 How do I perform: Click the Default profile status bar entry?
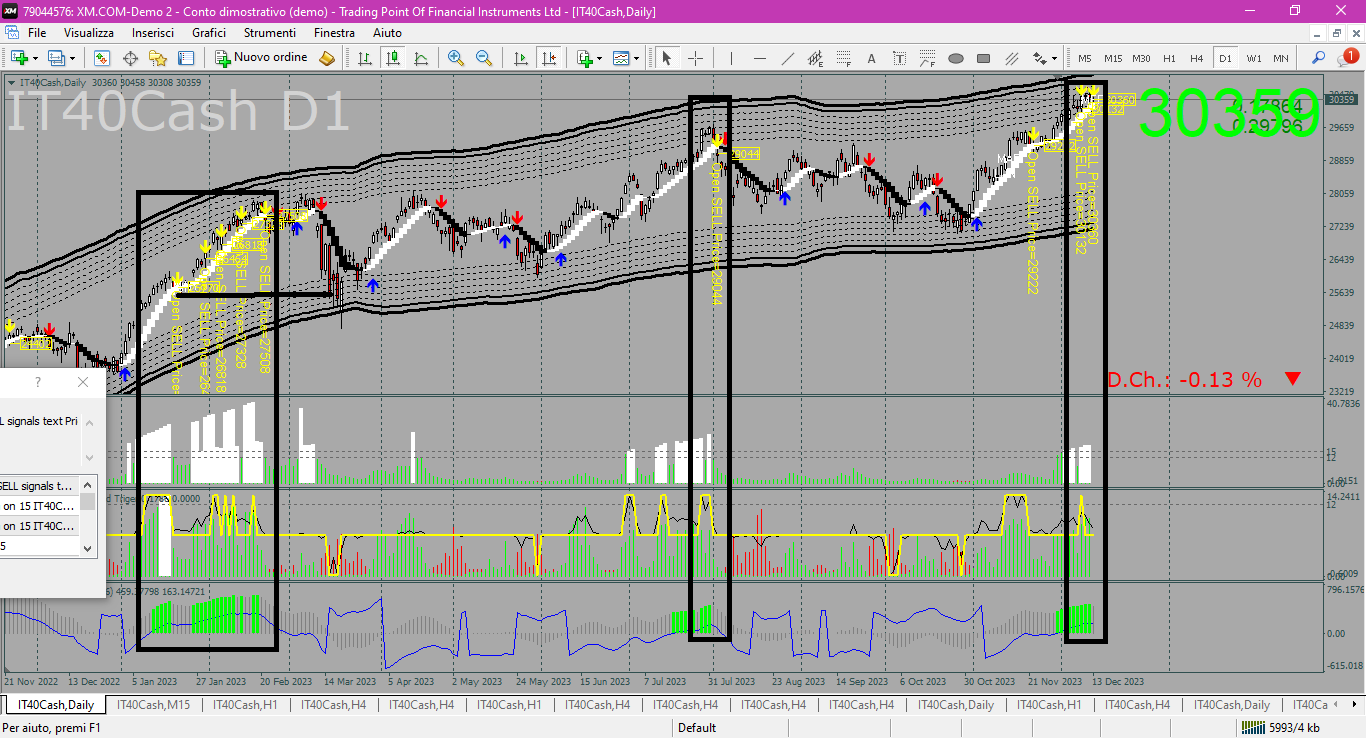(697, 728)
